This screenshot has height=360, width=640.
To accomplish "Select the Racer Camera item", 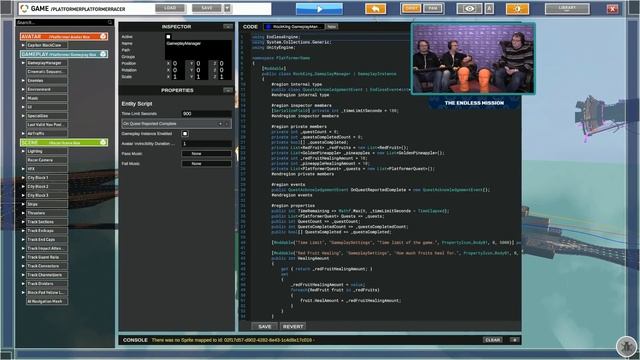I will click(x=47, y=160).
